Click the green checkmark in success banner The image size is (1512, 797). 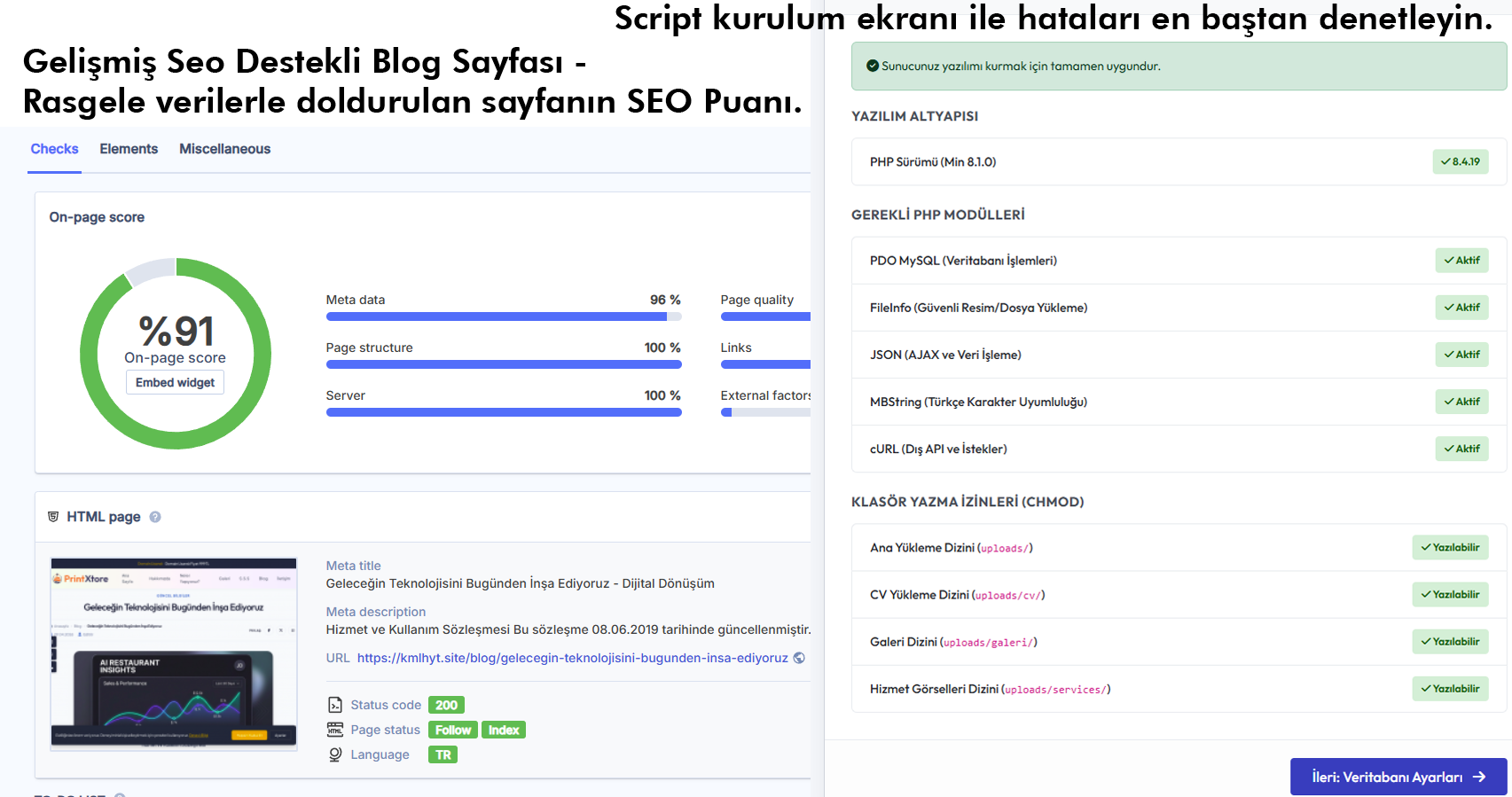pyautogui.click(x=873, y=66)
